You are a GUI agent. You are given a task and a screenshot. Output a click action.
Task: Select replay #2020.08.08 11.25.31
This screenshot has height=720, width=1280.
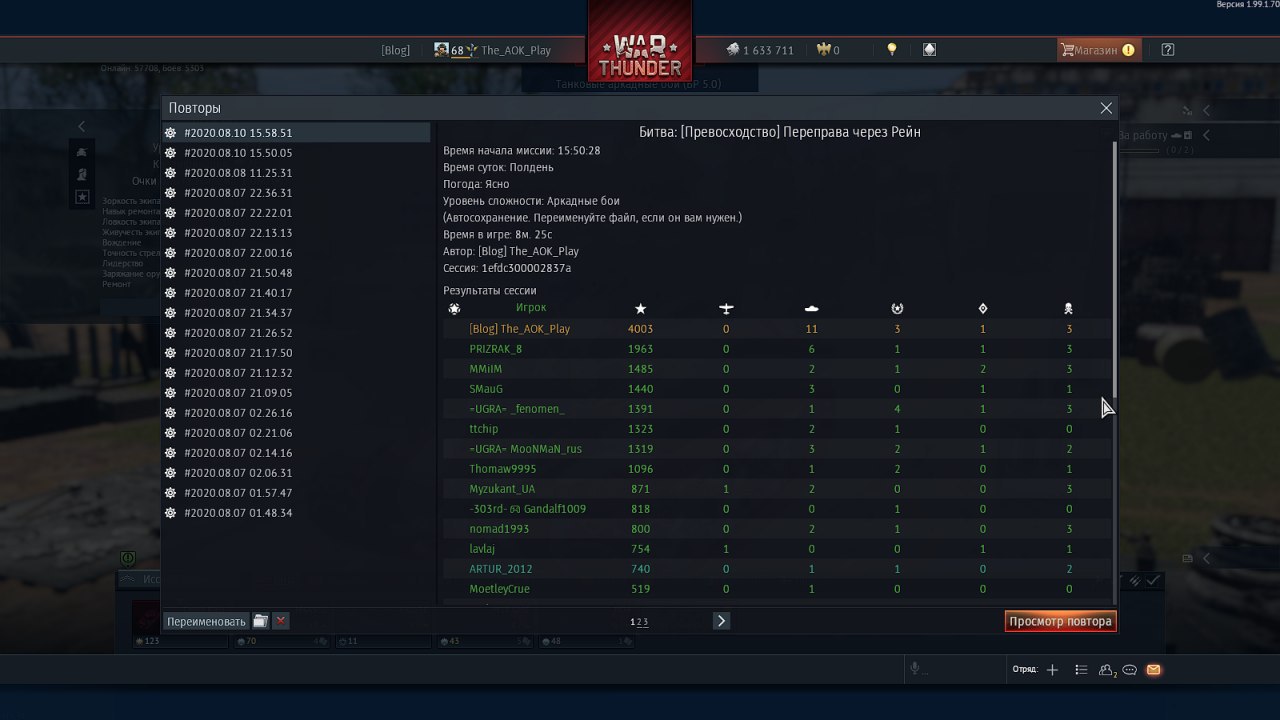click(x=296, y=173)
